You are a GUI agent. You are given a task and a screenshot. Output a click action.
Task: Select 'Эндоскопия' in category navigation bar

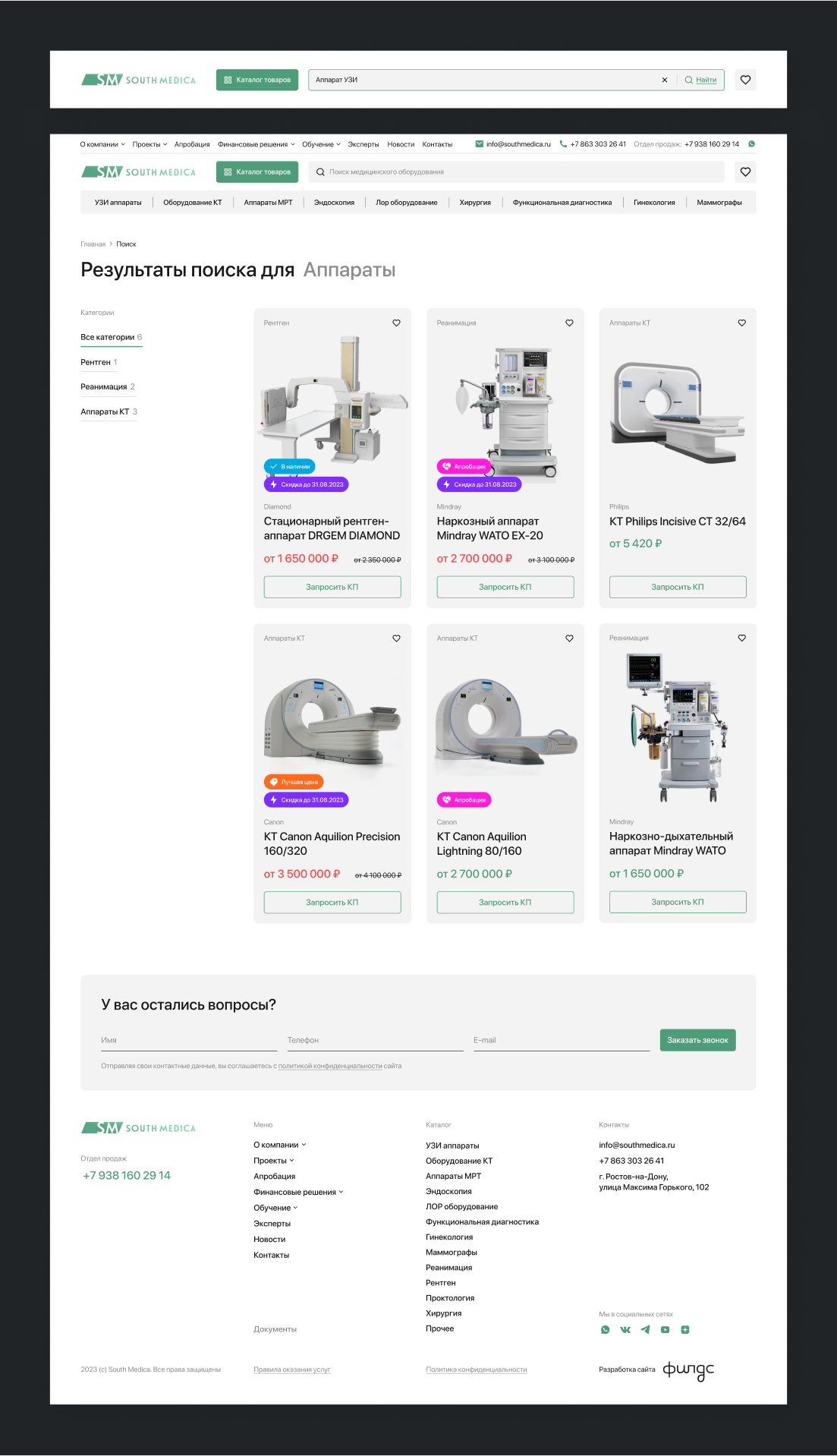point(334,203)
